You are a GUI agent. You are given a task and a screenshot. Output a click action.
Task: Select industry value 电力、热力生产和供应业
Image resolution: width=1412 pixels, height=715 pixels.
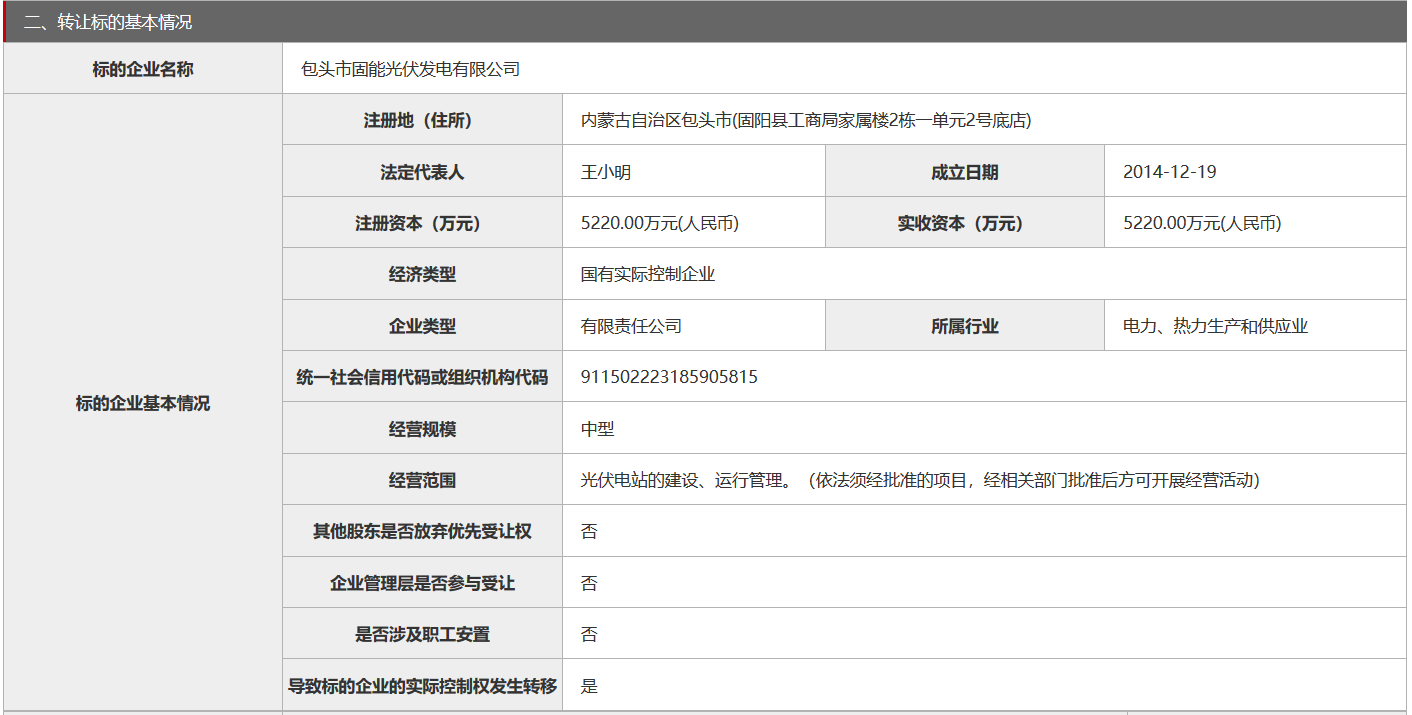pyautogui.click(x=1216, y=327)
